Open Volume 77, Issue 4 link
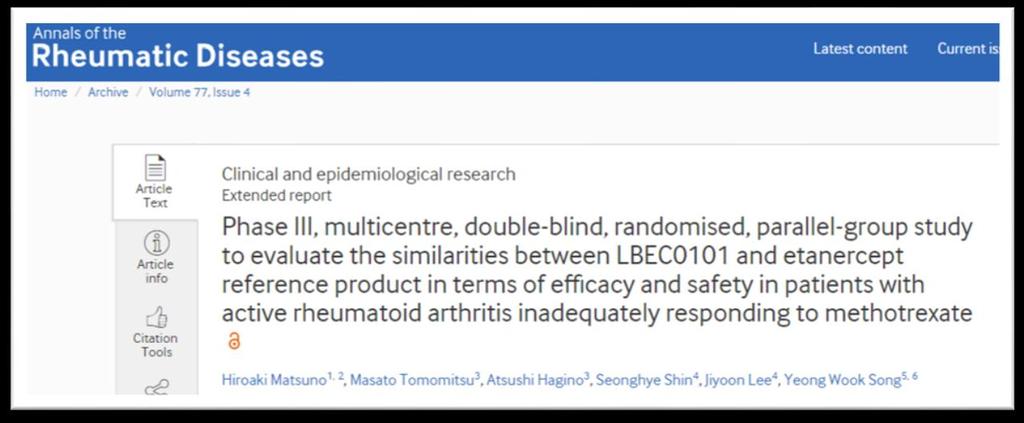 tap(199, 92)
